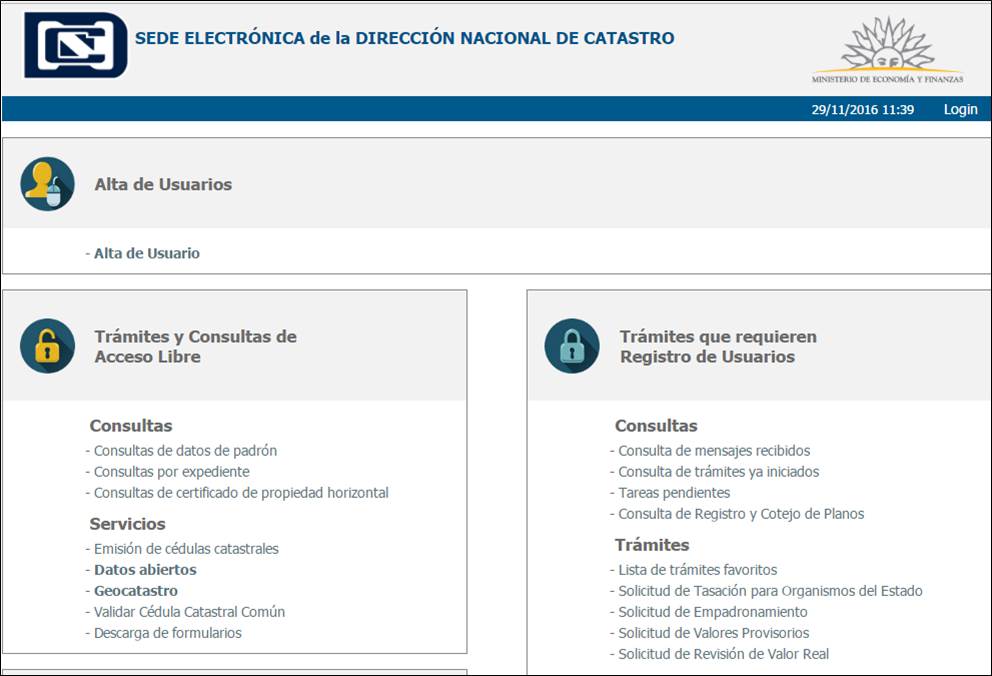Open the Login option
Image resolution: width=992 pixels, height=676 pixels.
click(960, 109)
